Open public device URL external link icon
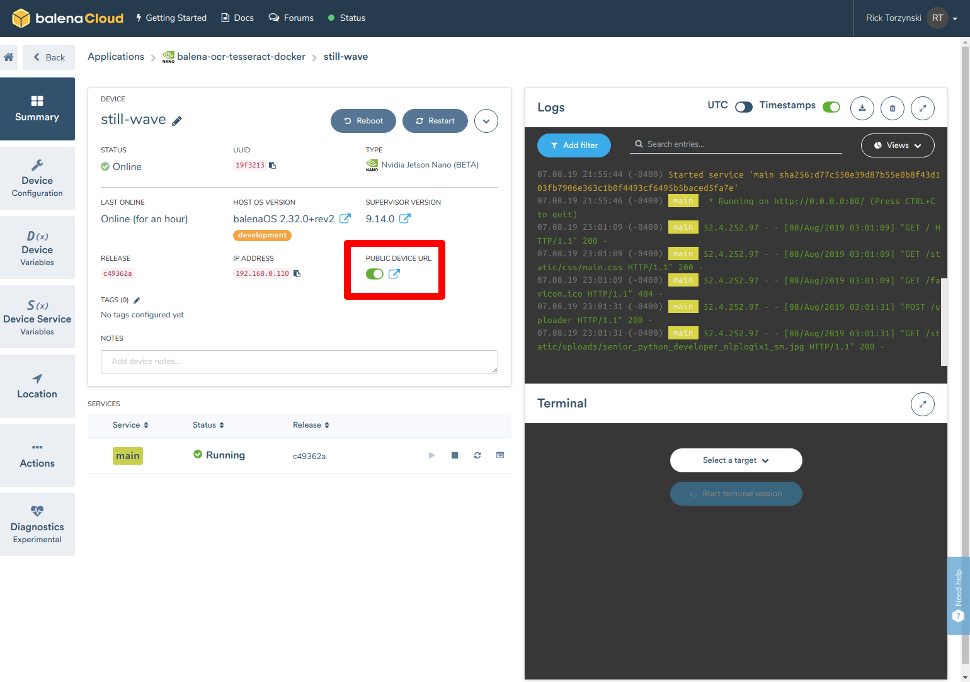 click(394, 274)
